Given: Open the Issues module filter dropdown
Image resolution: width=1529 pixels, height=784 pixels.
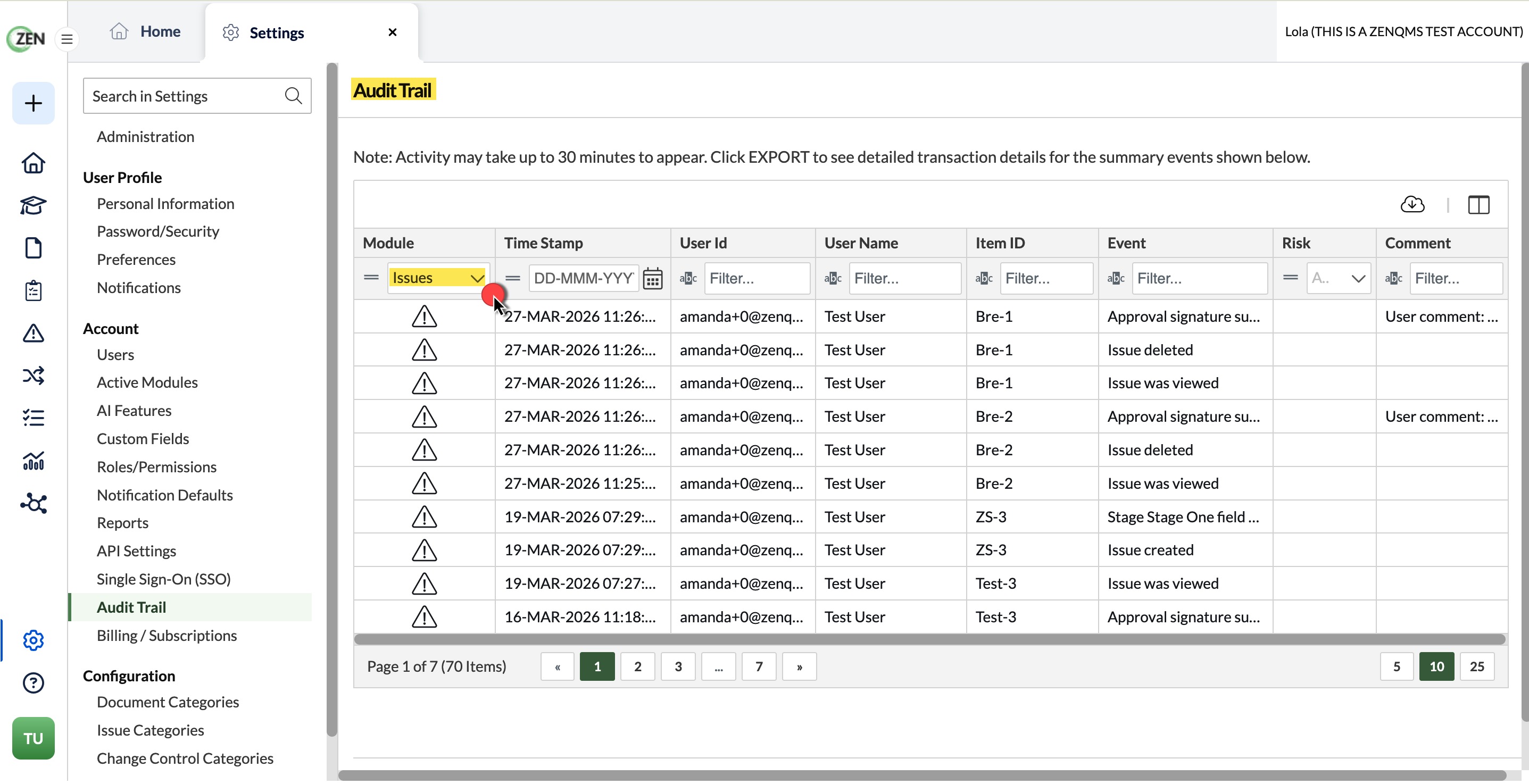Looking at the screenshot, I should (x=438, y=278).
